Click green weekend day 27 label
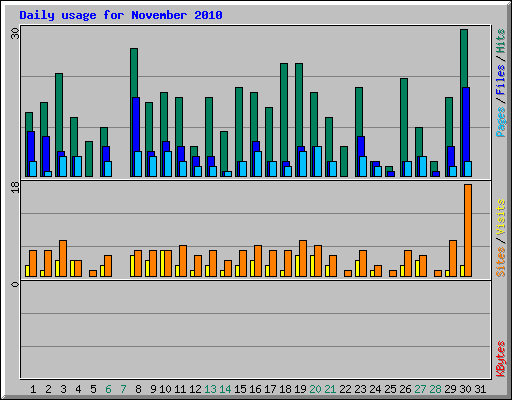The image size is (512, 400). pyautogui.click(x=420, y=389)
